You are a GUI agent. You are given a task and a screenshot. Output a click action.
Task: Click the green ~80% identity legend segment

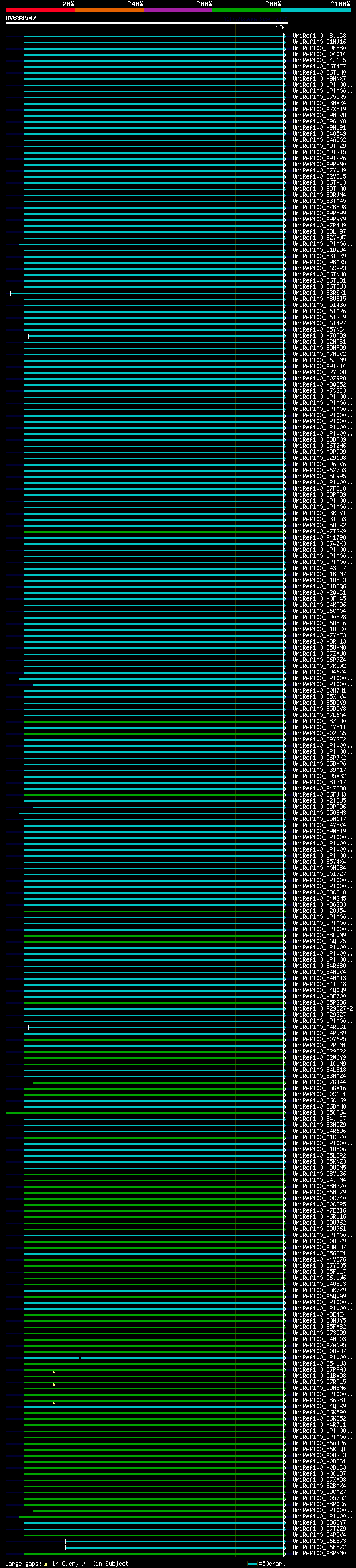pyautogui.click(x=247, y=10)
